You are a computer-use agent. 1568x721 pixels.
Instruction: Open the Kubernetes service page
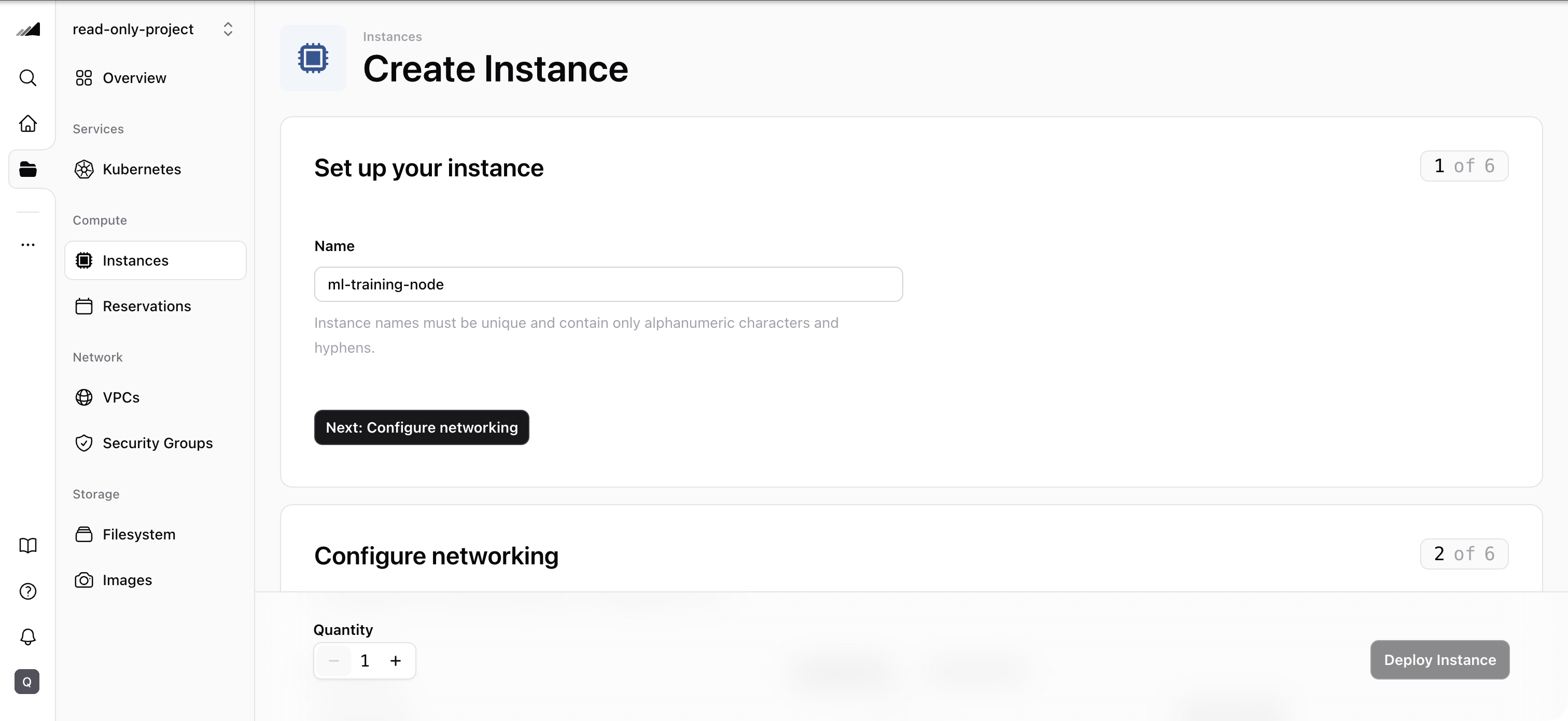point(155,169)
